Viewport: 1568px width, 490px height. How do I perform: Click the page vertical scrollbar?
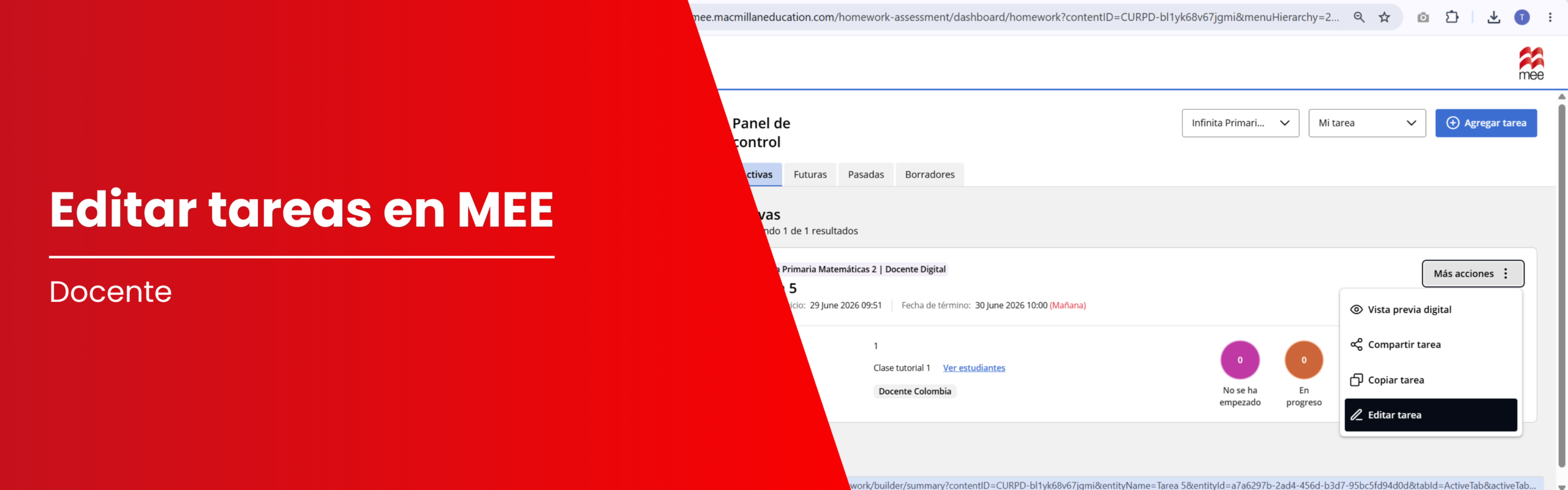click(x=1562, y=285)
